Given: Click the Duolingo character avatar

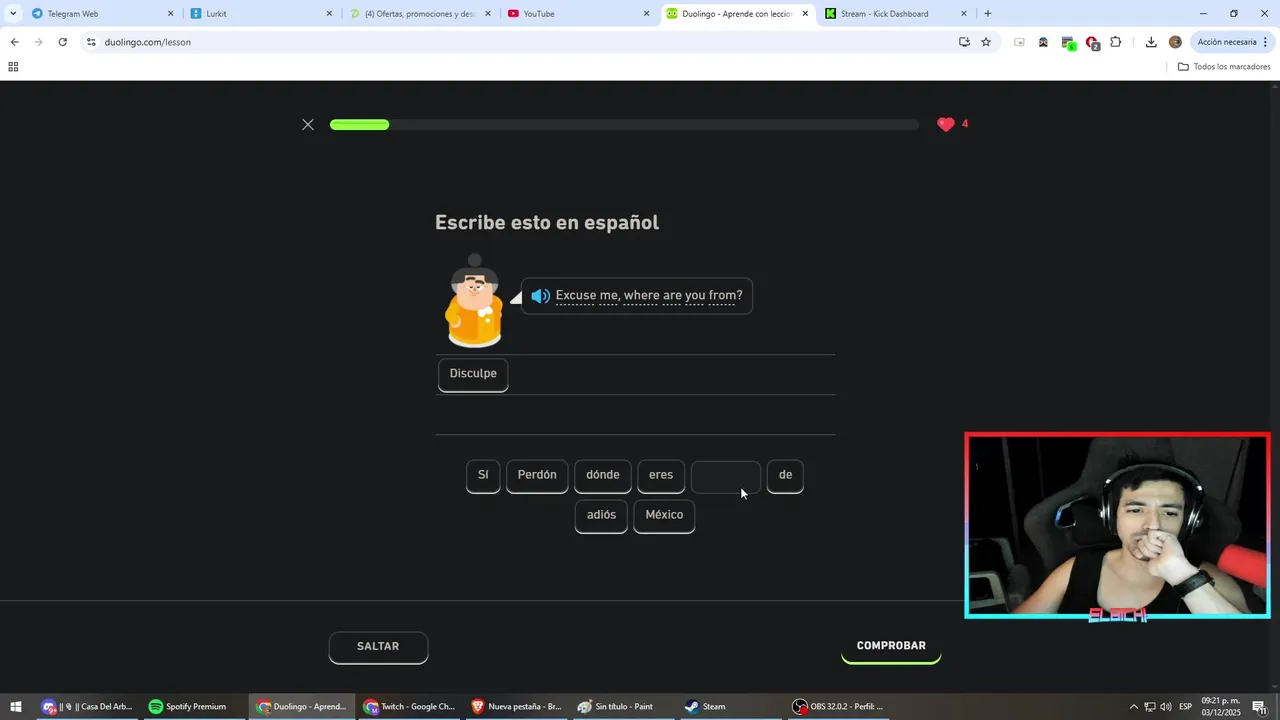Looking at the screenshot, I should [474, 301].
